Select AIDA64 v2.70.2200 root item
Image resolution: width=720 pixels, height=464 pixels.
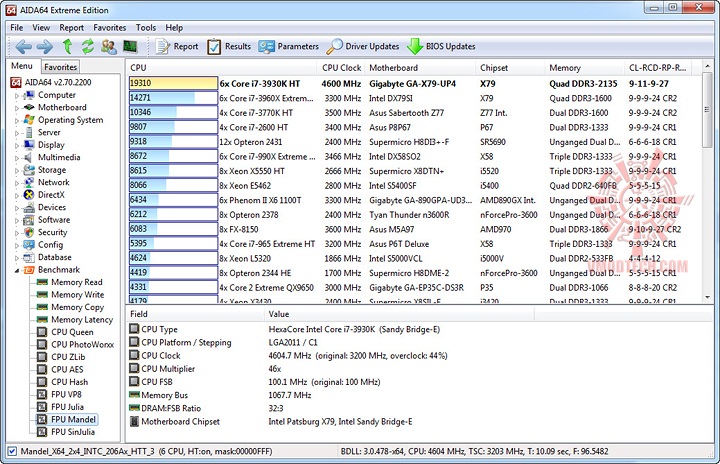coord(58,82)
